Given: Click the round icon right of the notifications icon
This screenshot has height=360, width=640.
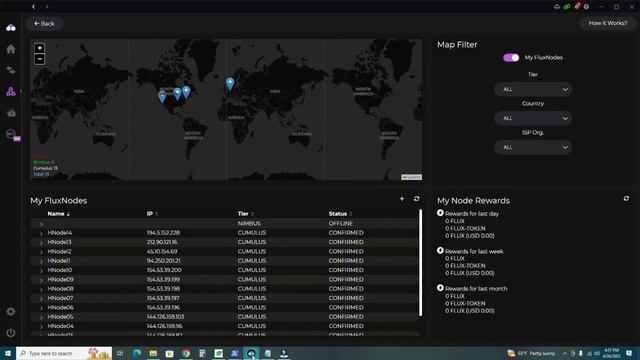Looking at the screenshot, I should pyautogui.click(x=587, y=7).
